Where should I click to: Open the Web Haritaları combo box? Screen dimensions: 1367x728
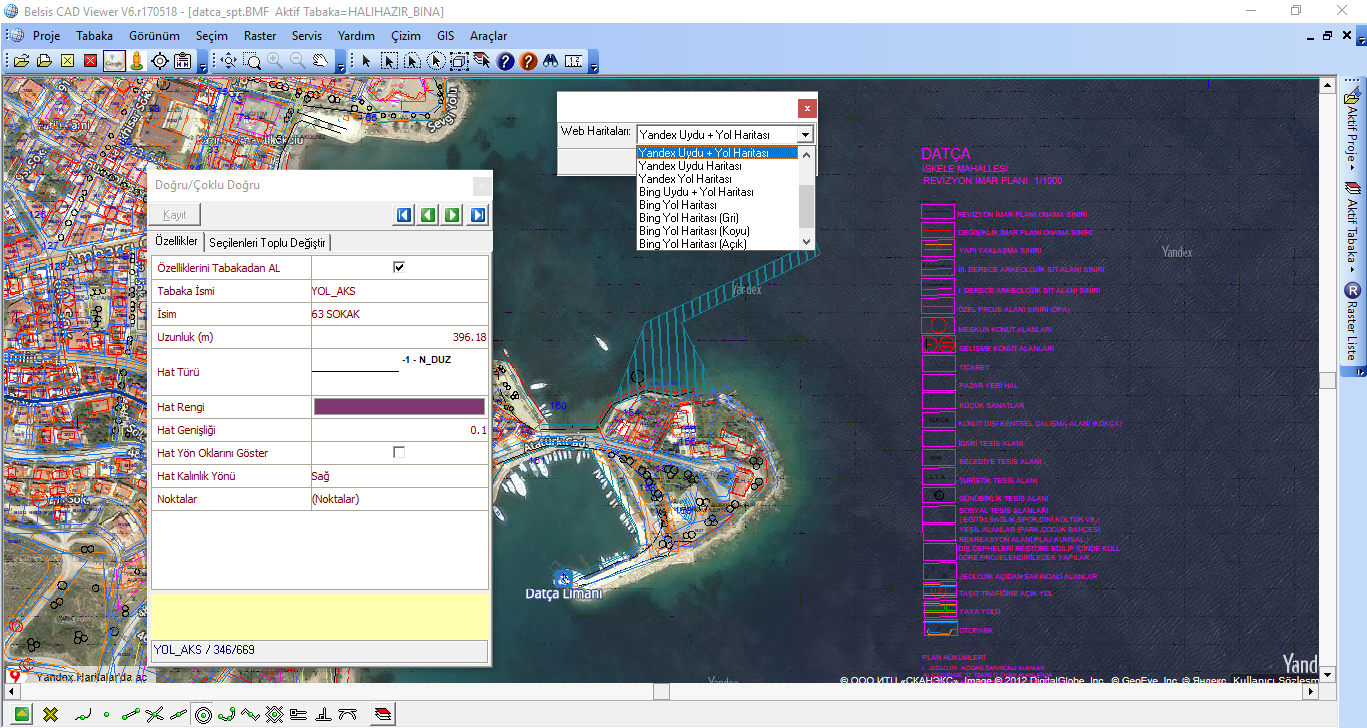[806, 134]
